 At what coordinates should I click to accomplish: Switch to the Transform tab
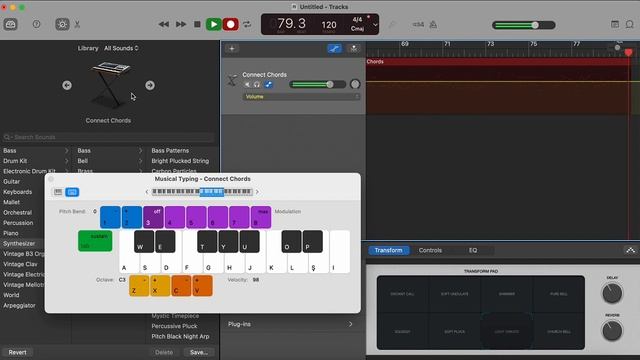click(x=389, y=250)
